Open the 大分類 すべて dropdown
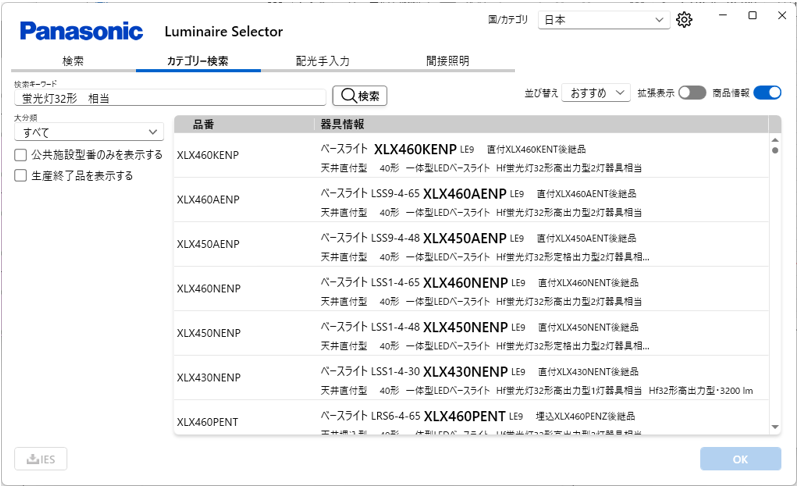797x487 pixels. coord(88,132)
